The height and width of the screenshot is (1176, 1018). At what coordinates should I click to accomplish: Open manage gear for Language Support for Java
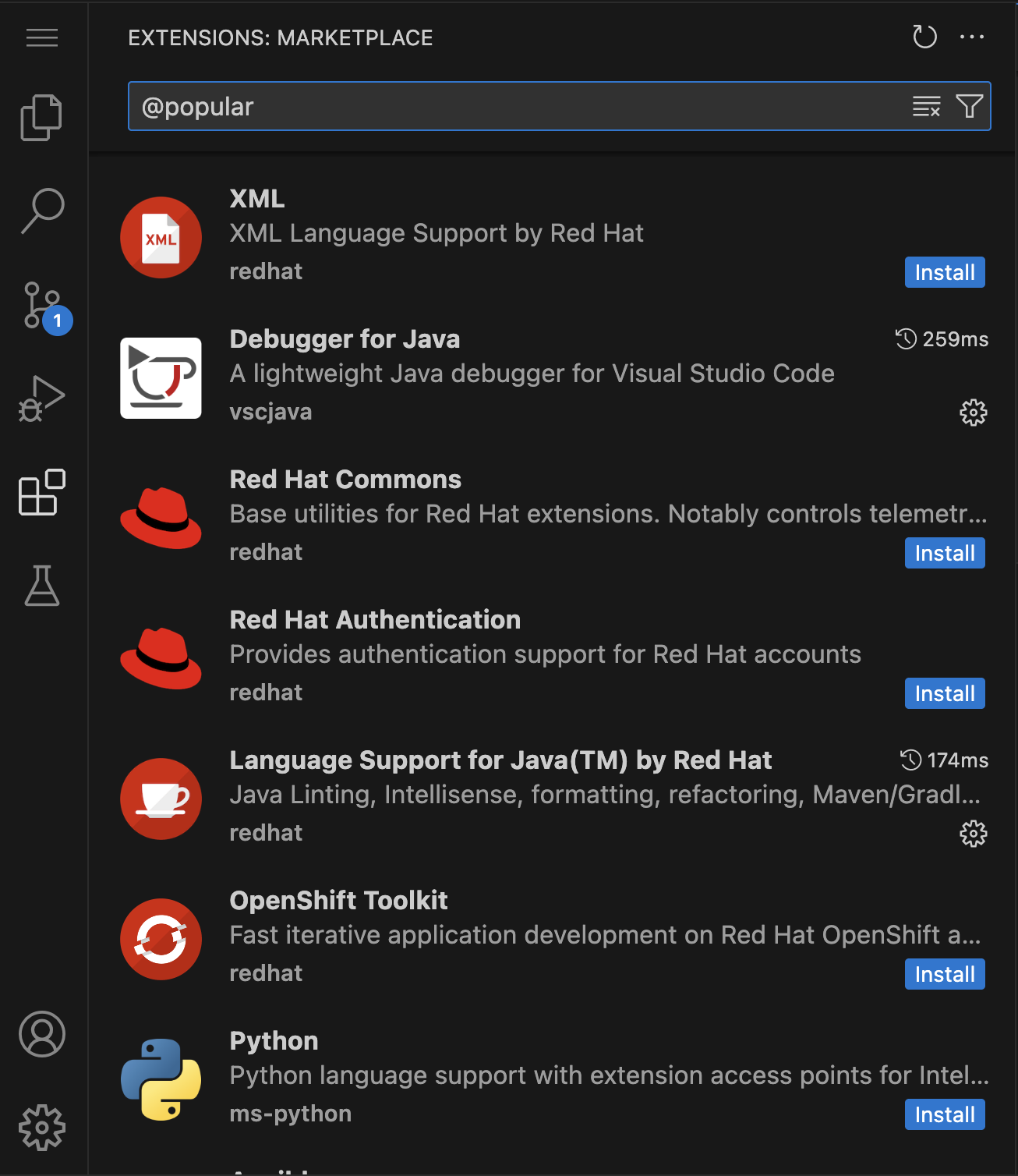974,833
